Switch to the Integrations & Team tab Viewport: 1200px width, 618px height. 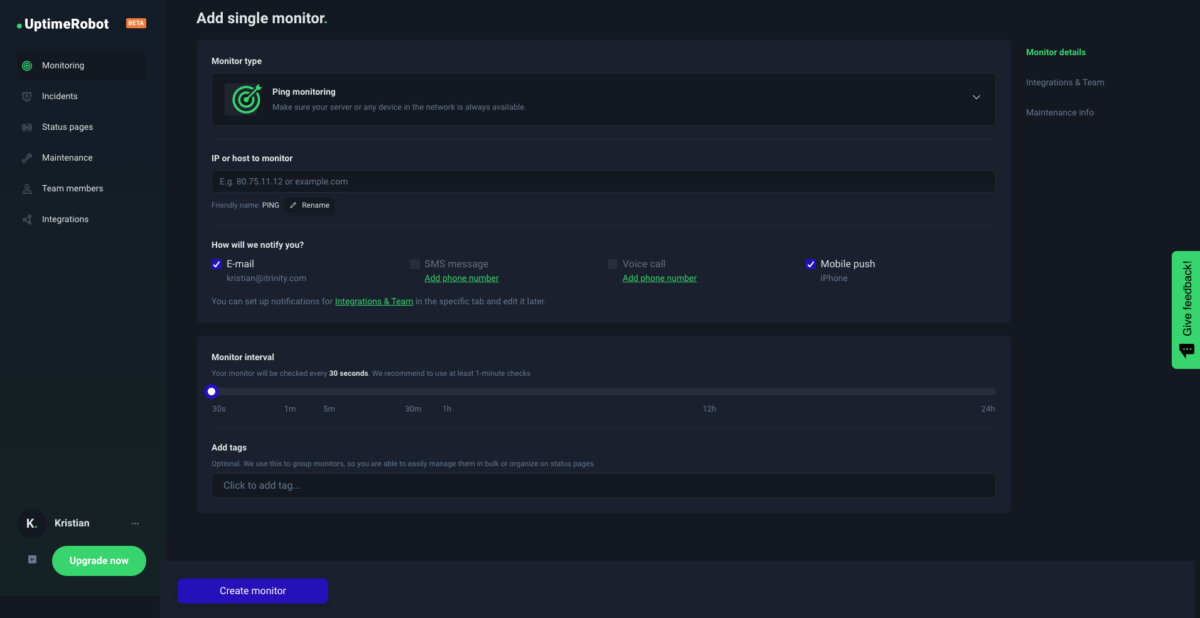1065,82
